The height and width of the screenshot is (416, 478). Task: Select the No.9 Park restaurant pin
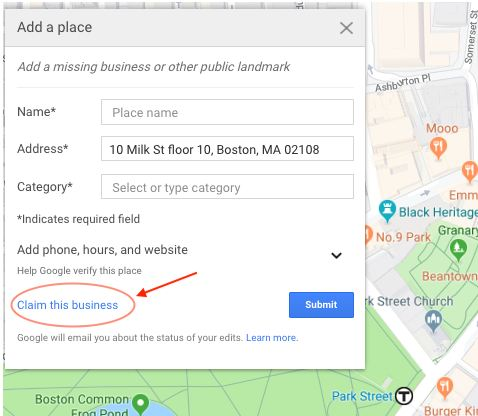pyautogui.click(x=368, y=235)
